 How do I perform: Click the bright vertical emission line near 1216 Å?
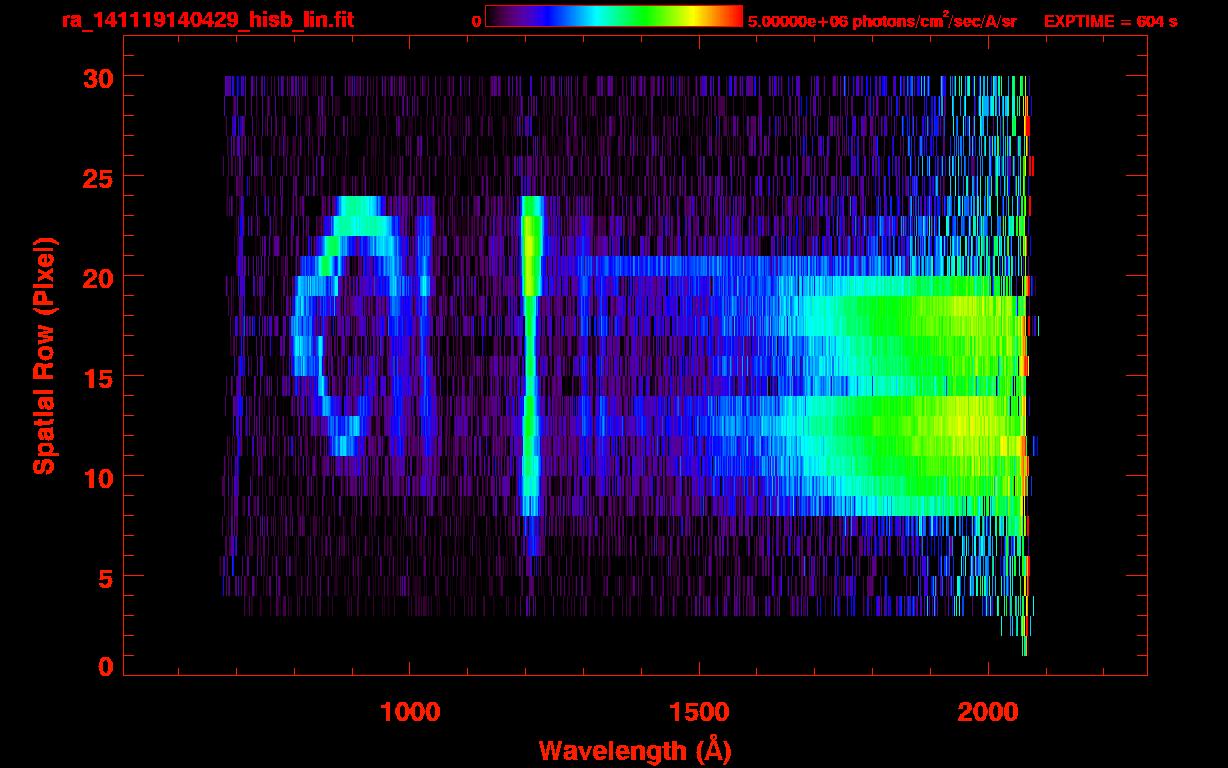point(531,375)
